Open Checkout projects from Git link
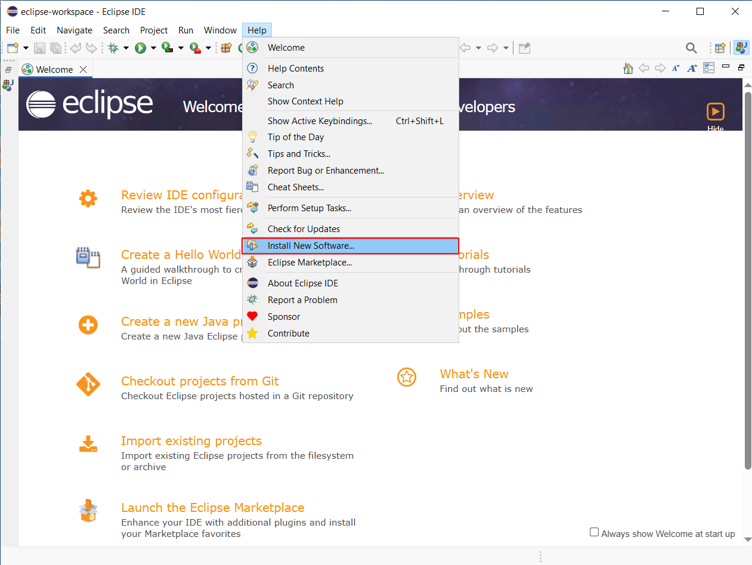This screenshot has width=752, height=565. [x=200, y=381]
